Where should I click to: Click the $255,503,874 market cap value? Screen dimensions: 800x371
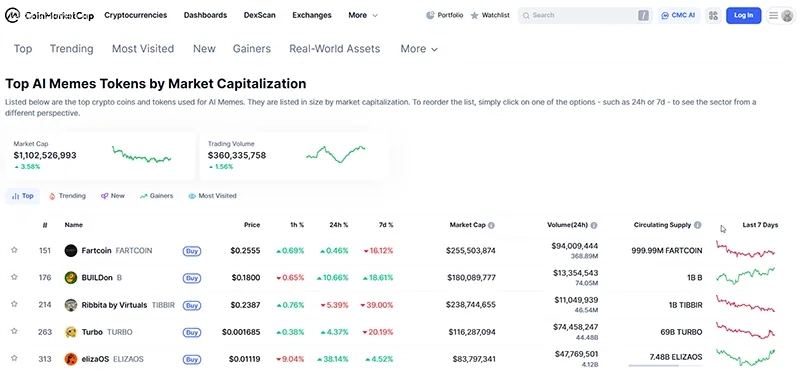pos(470,251)
